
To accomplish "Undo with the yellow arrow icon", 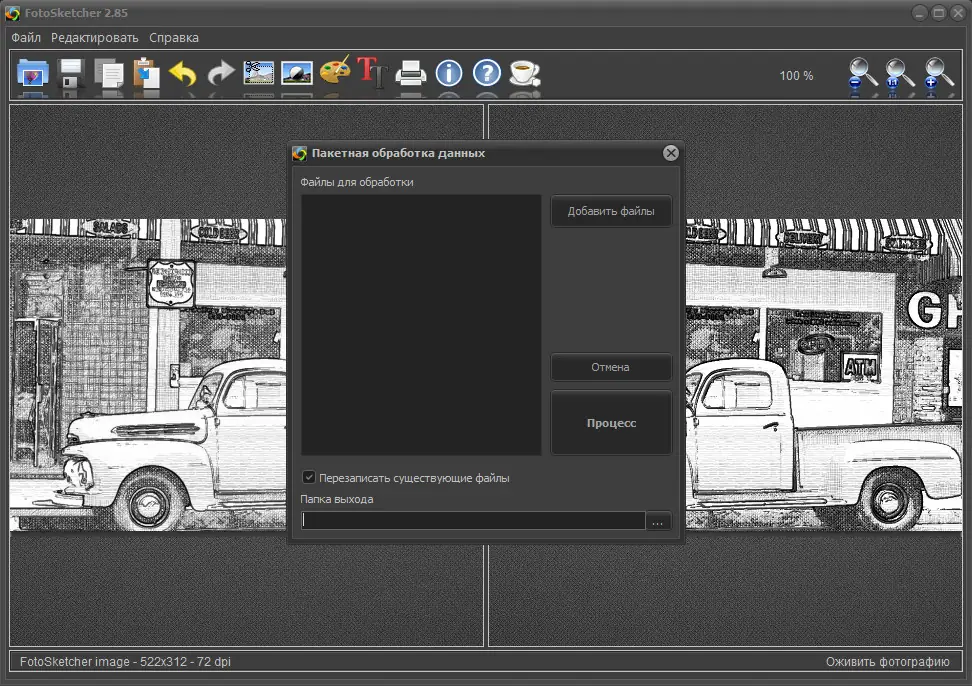I will pyautogui.click(x=183, y=74).
